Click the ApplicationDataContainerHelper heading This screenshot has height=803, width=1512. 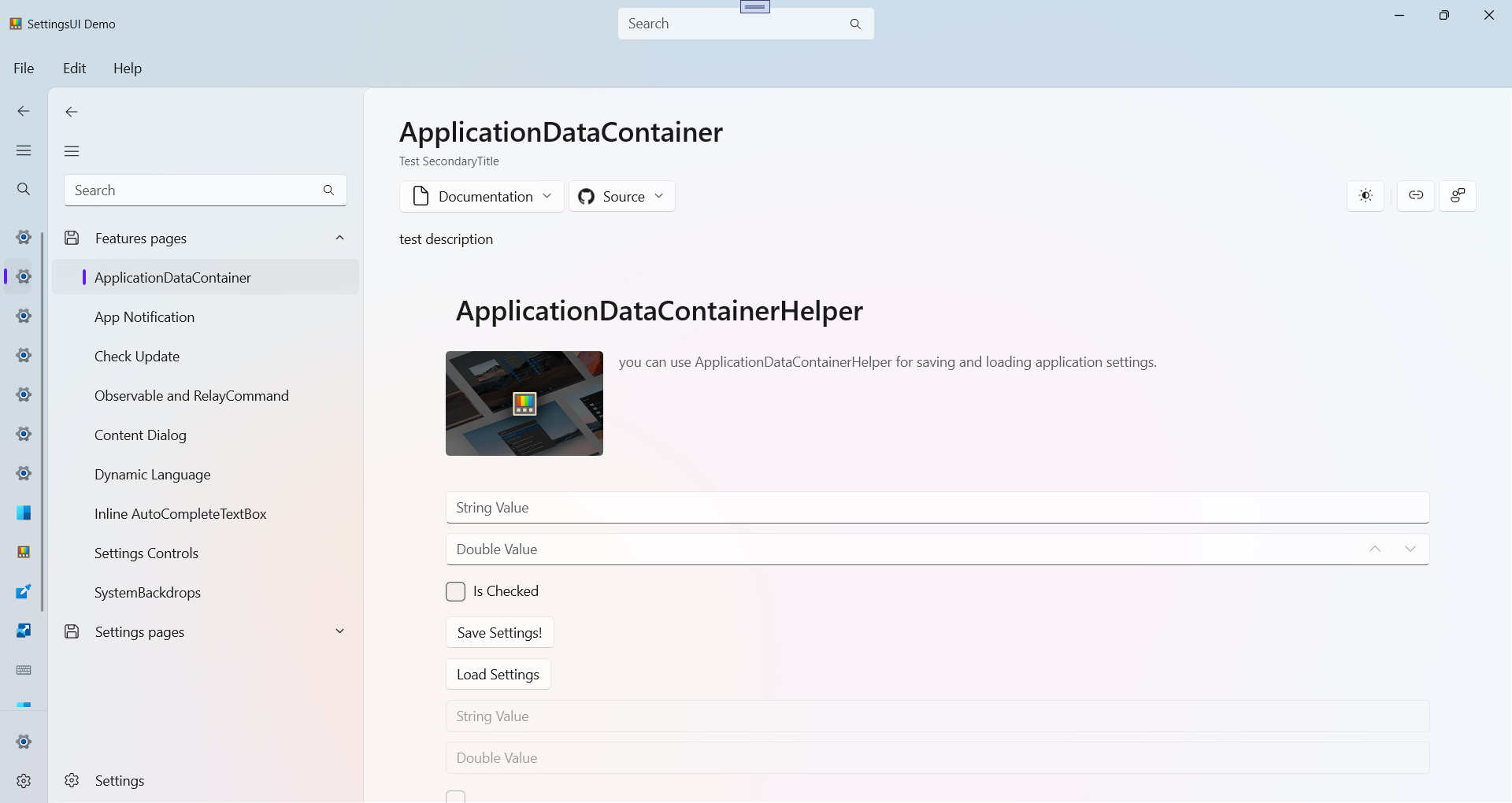[x=659, y=311]
